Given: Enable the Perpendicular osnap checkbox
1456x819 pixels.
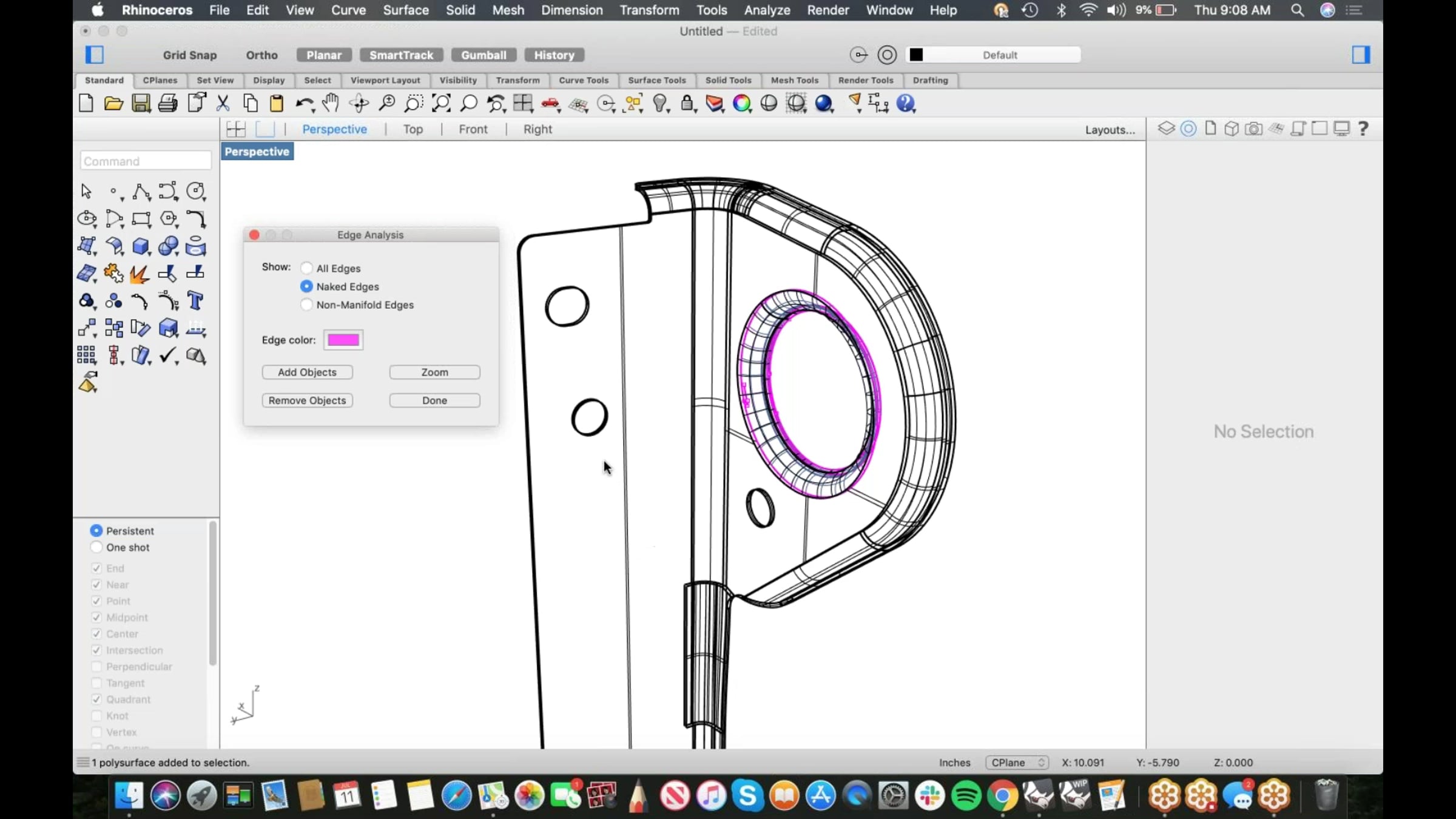Looking at the screenshot, I should pos(96,667).
